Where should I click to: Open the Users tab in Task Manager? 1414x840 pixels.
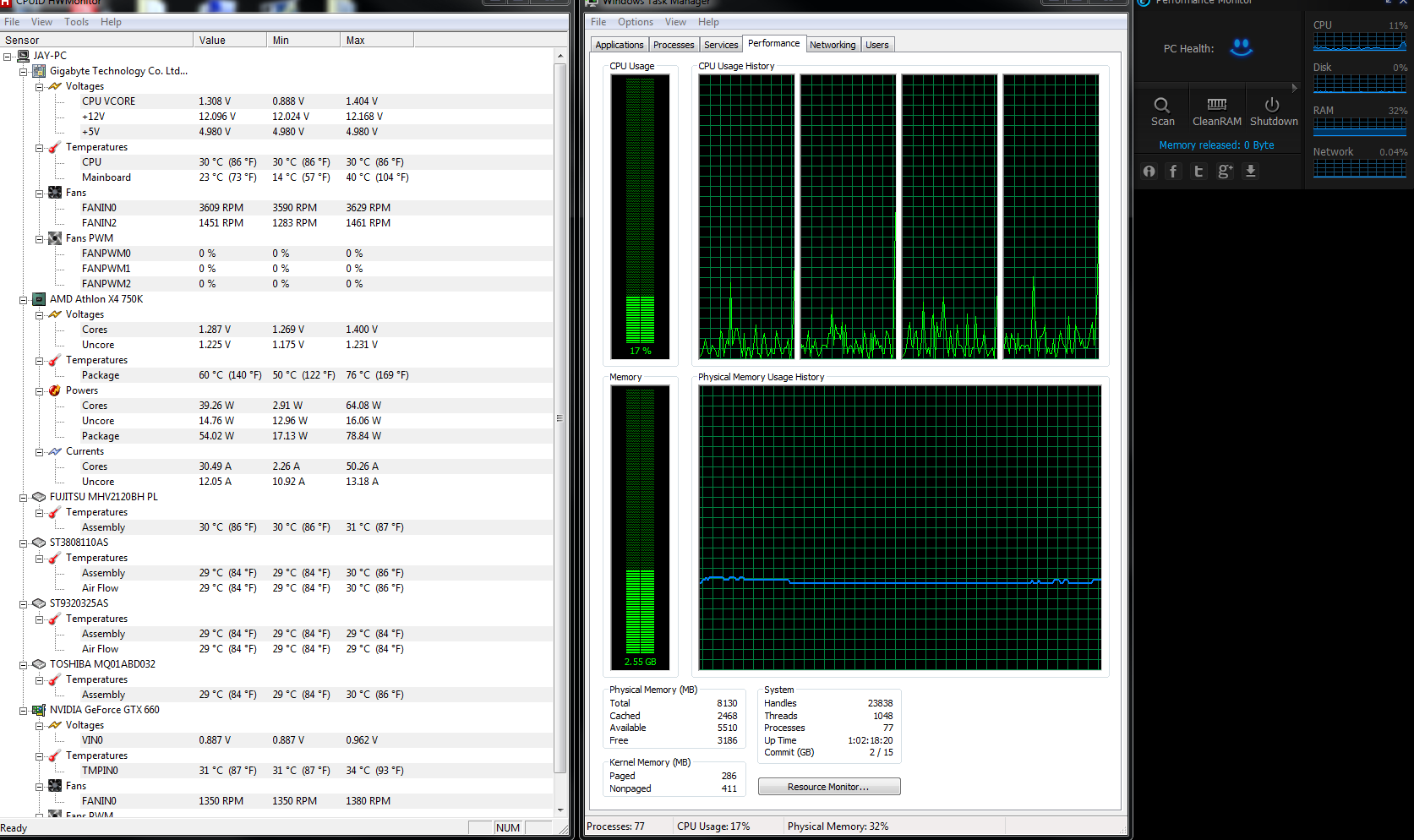pyautogui.click(x=877, y=45)
